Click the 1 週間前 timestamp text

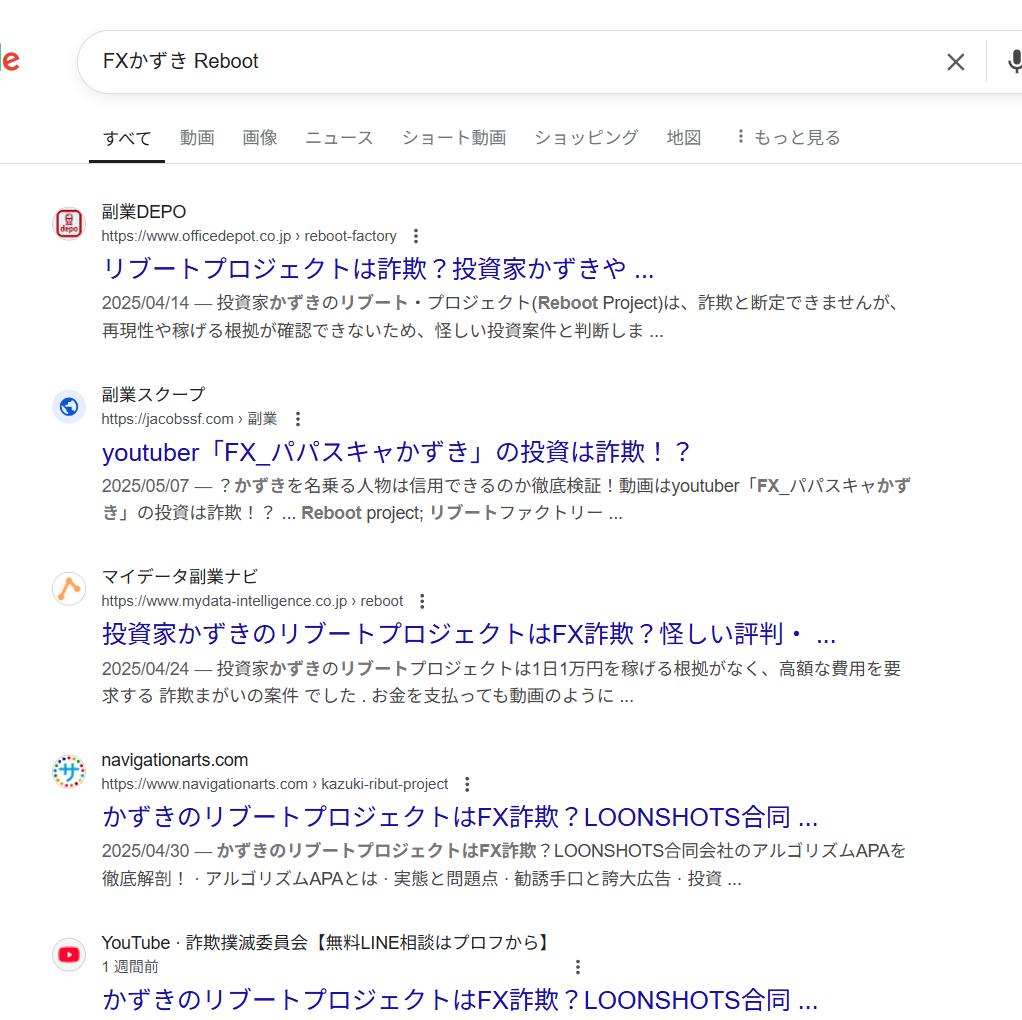[130, 967]
